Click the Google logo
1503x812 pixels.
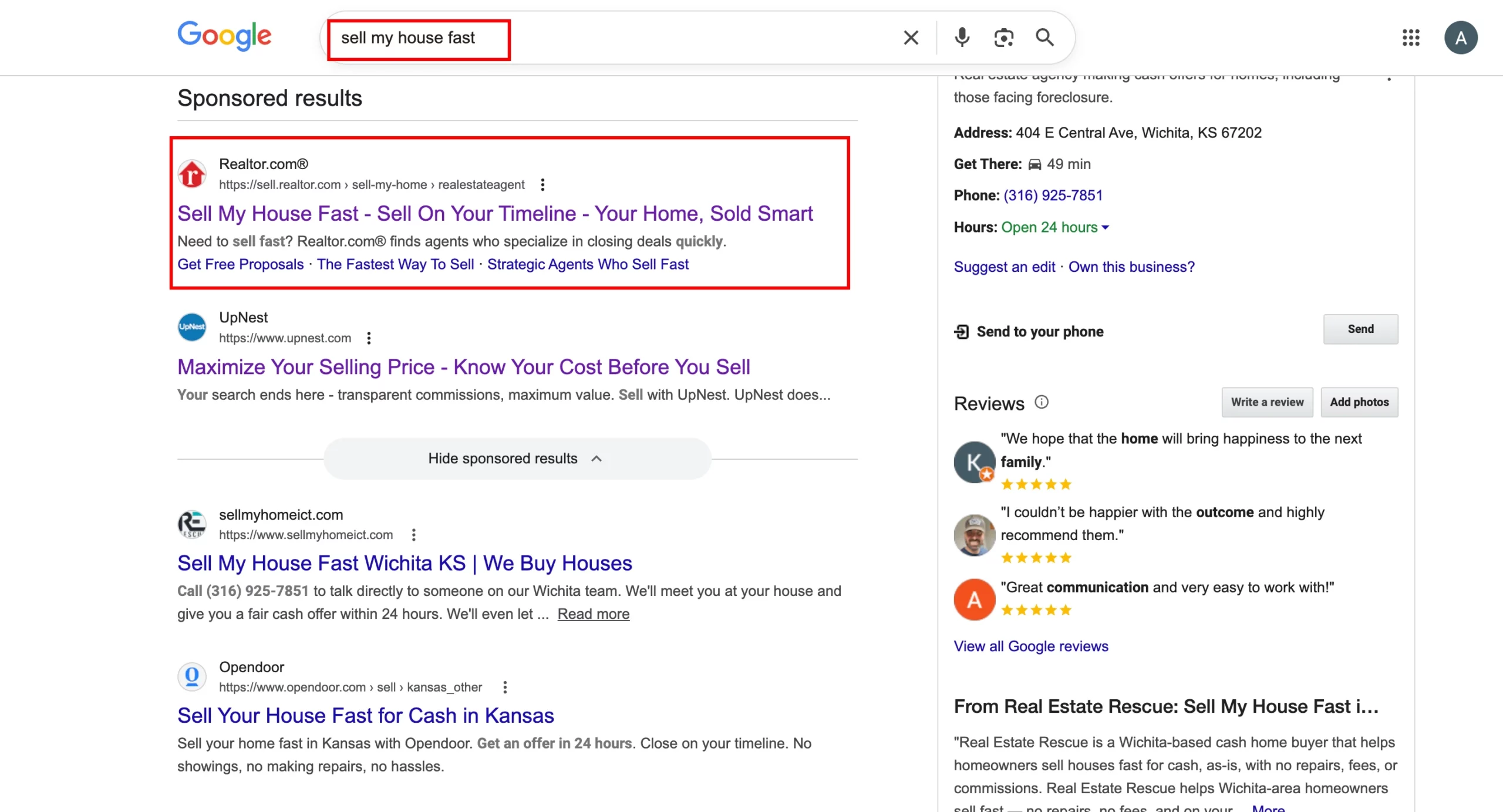[224, 36]
